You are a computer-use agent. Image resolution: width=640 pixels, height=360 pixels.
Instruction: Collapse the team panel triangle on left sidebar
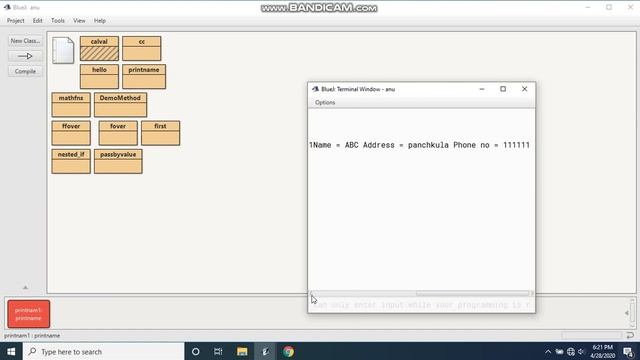click(25, 287)
